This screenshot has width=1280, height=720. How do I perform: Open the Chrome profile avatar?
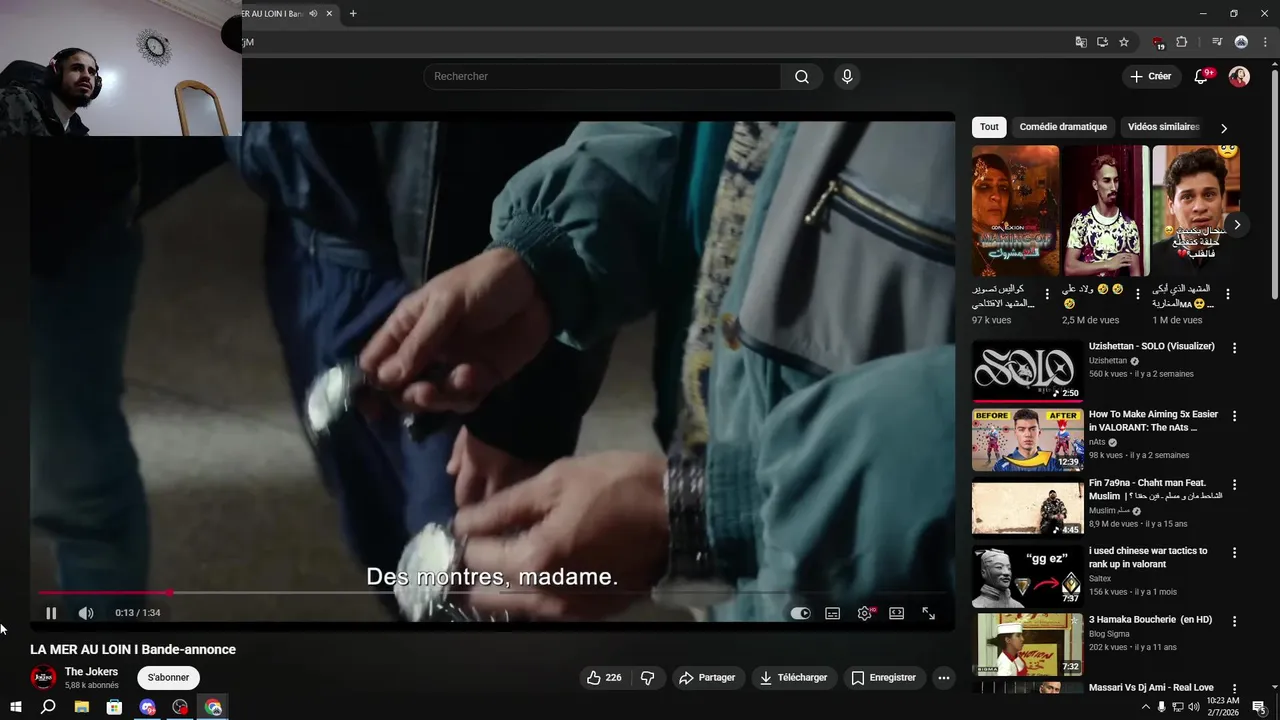pos(1241,42)
